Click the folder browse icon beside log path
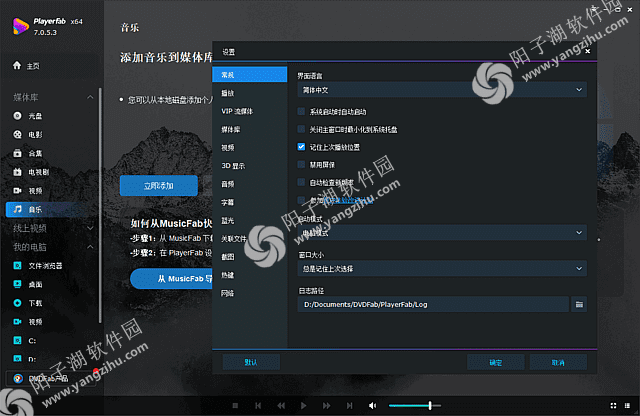Image resolution: width=640 pixels, height=416 pixels. click(579, 305)
